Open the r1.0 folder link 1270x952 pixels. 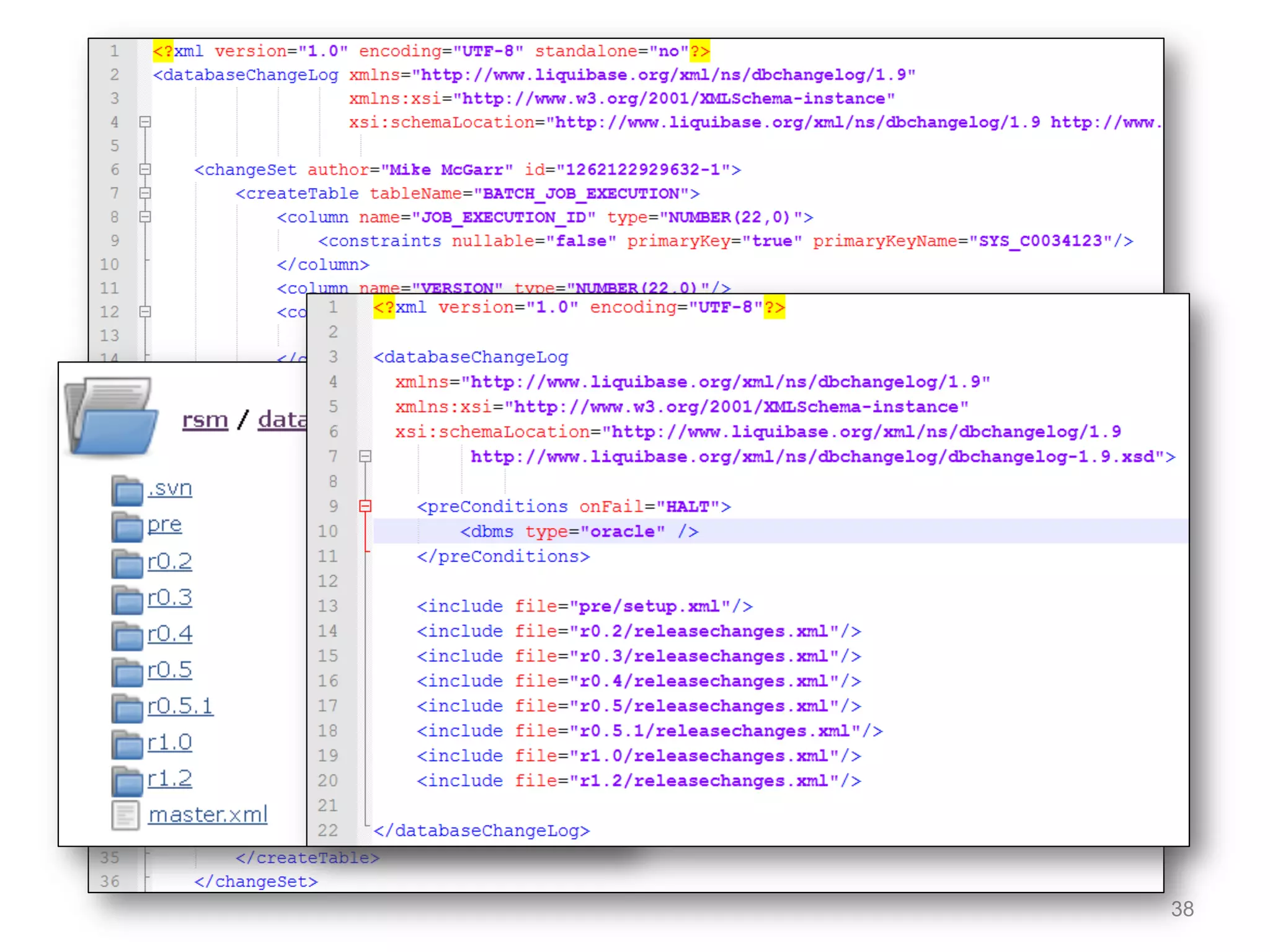[x=169, y=743]
